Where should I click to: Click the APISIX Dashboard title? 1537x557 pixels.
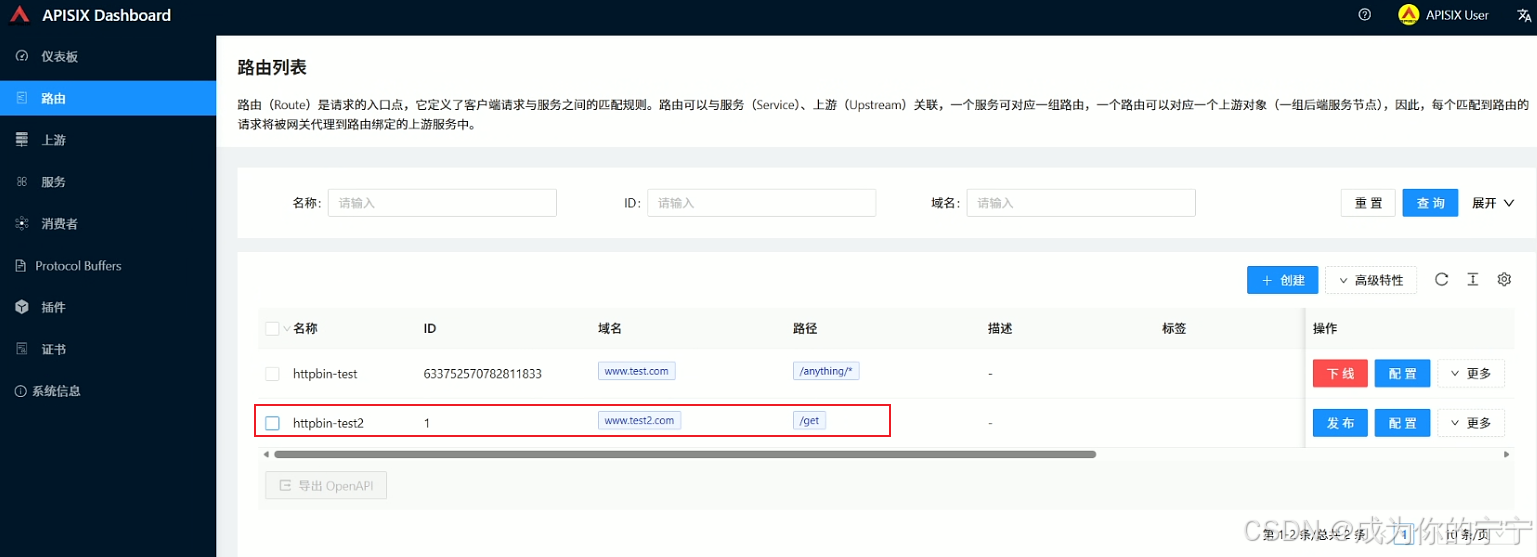click(x=107, y=15)
